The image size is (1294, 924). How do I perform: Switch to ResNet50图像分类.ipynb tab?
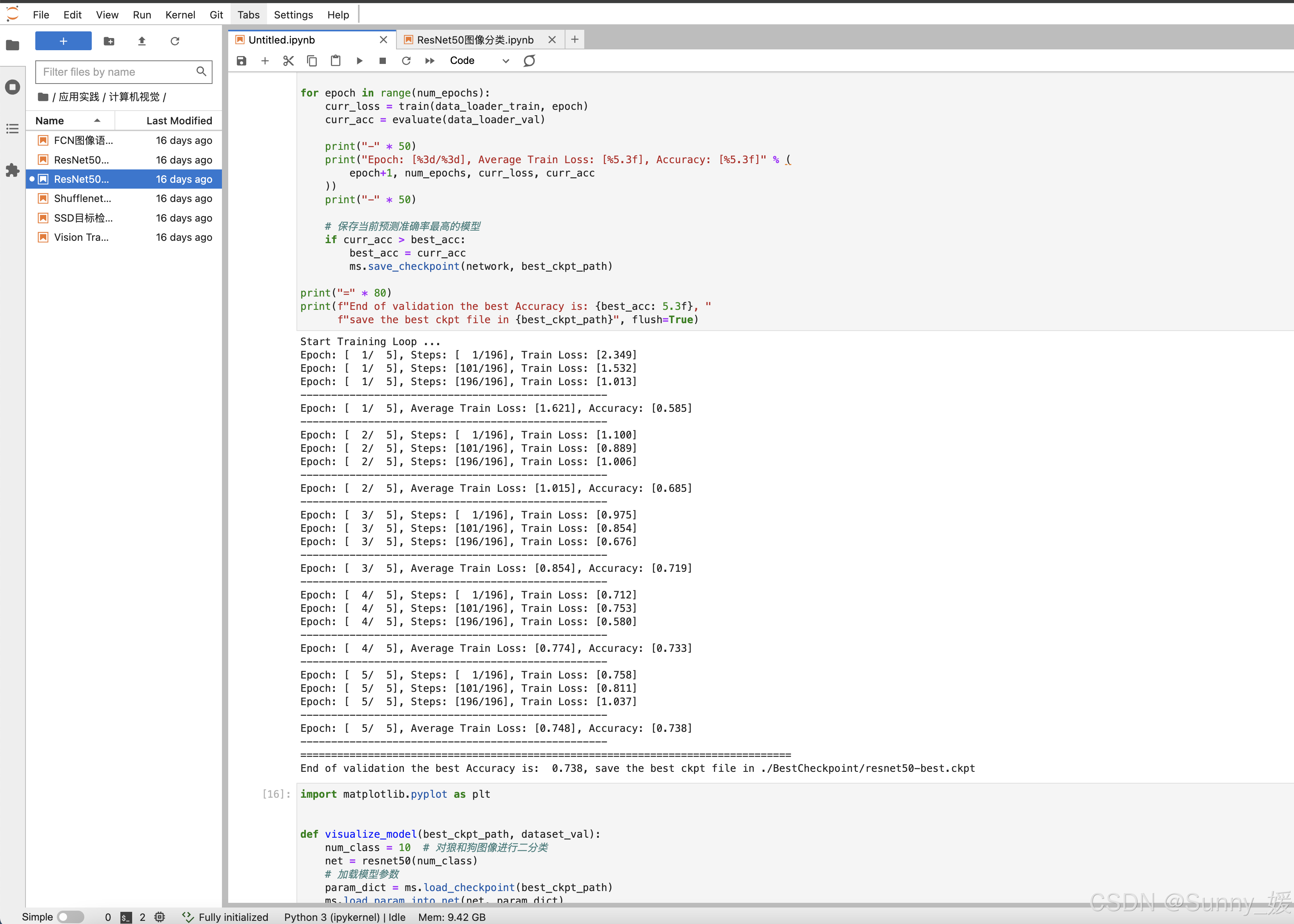click(x=475, y=40)
